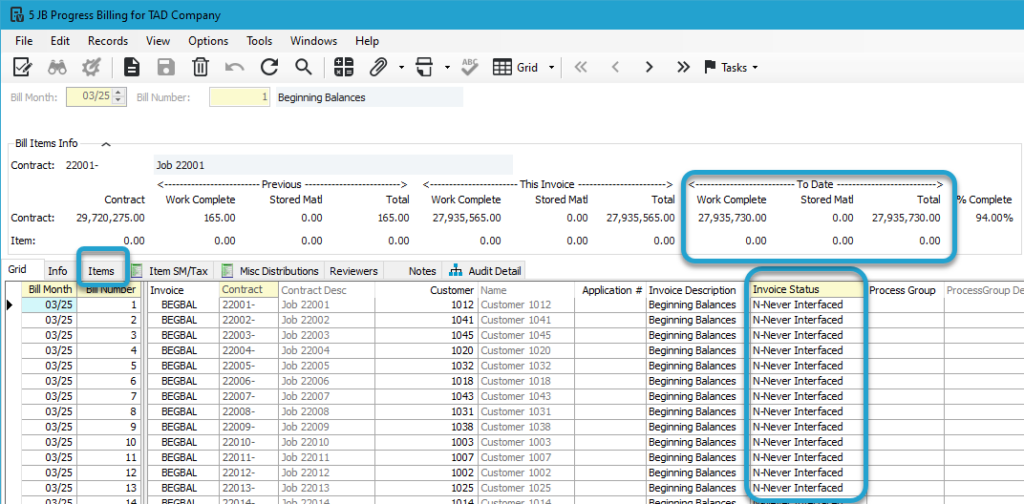The height and width of the screenshot is (504, 1024).
Task: Click the magnifying glass search icon
Action: [x=303, y=67]
